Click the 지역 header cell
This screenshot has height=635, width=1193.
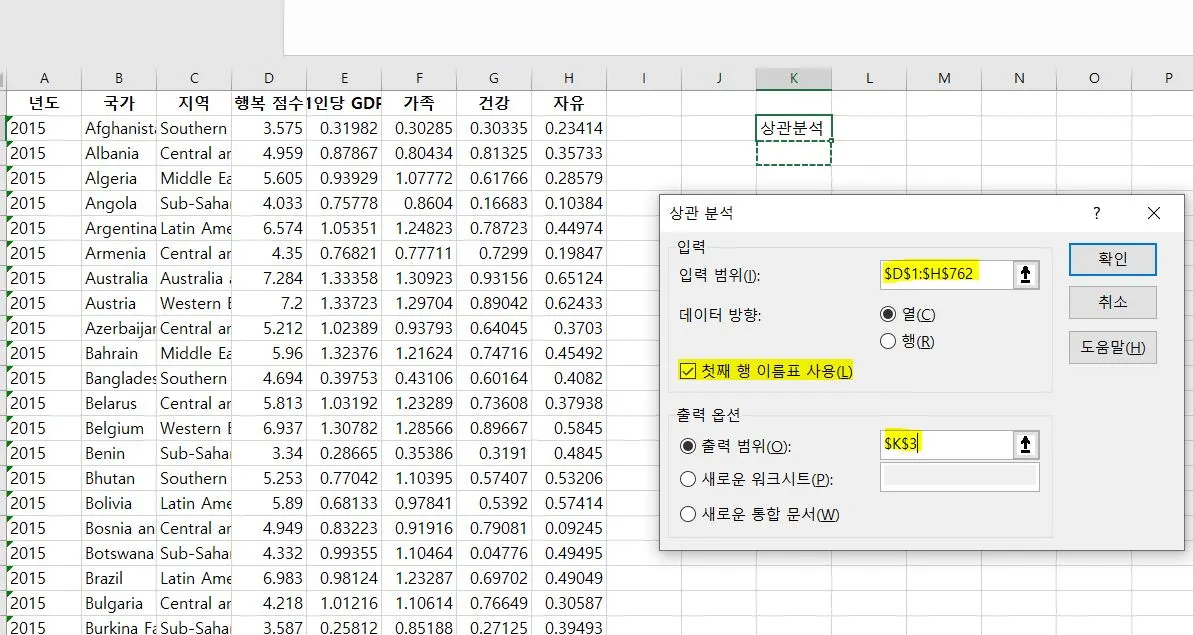pos(194,103)
